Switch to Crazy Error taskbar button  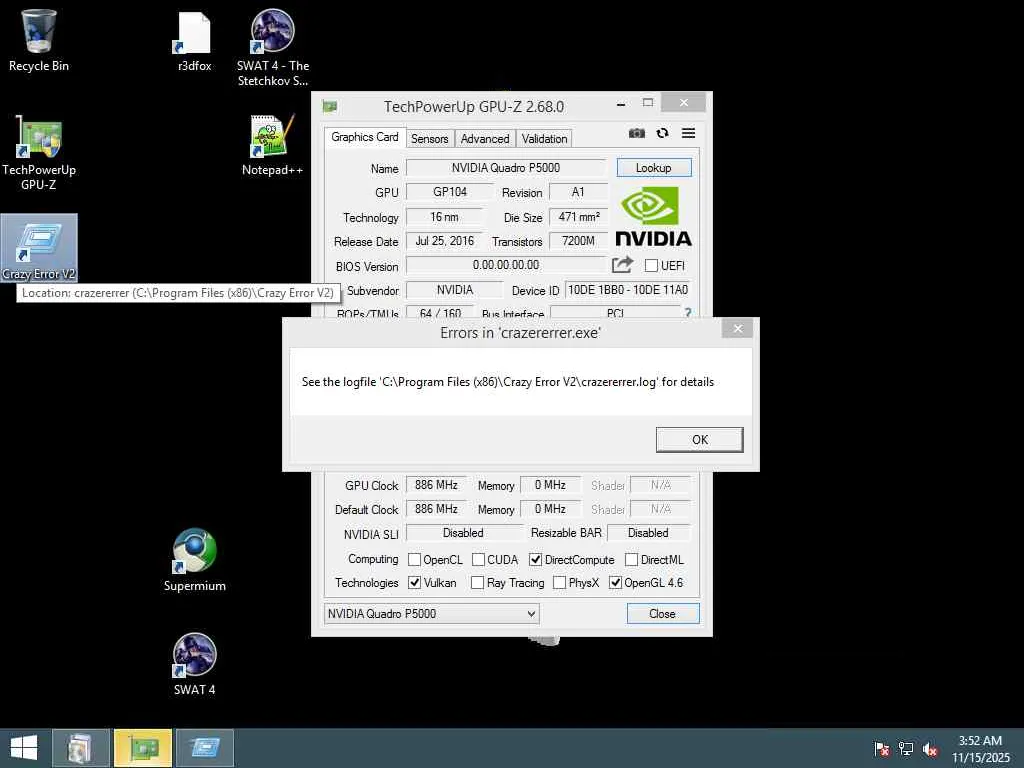(x=205, y=748)
